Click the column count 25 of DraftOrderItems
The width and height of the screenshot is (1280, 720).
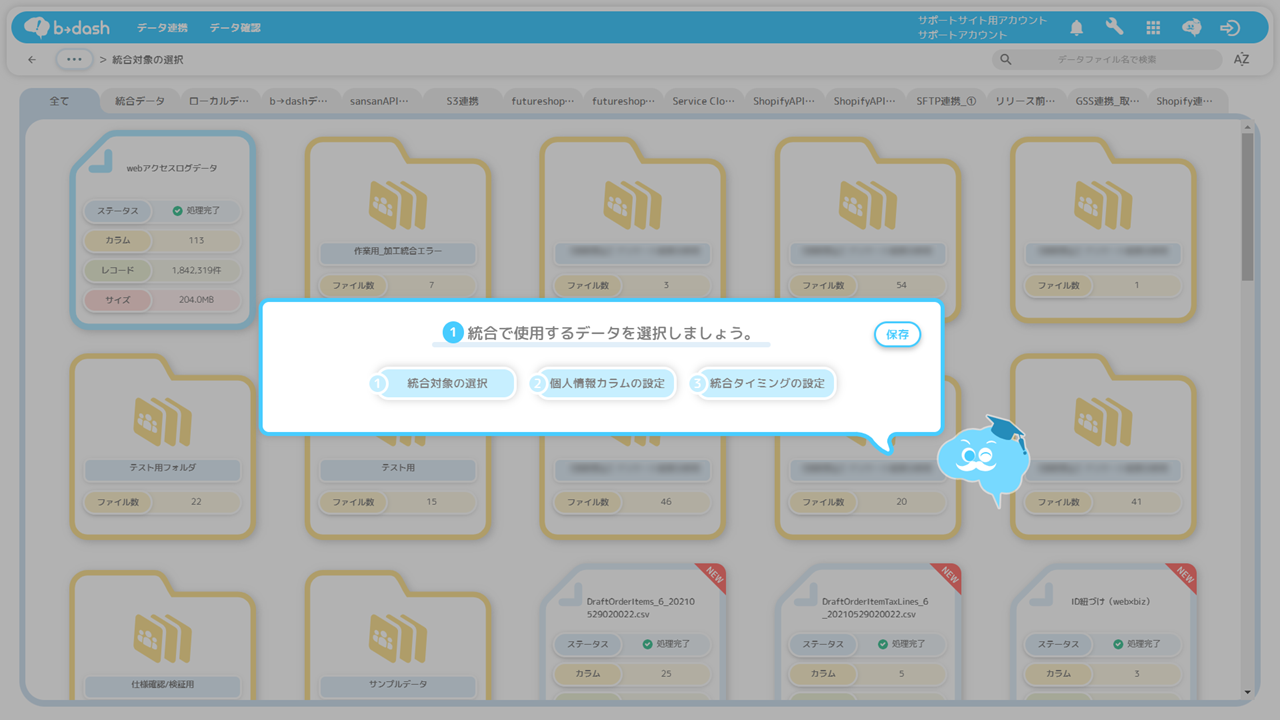pos(666,674)
